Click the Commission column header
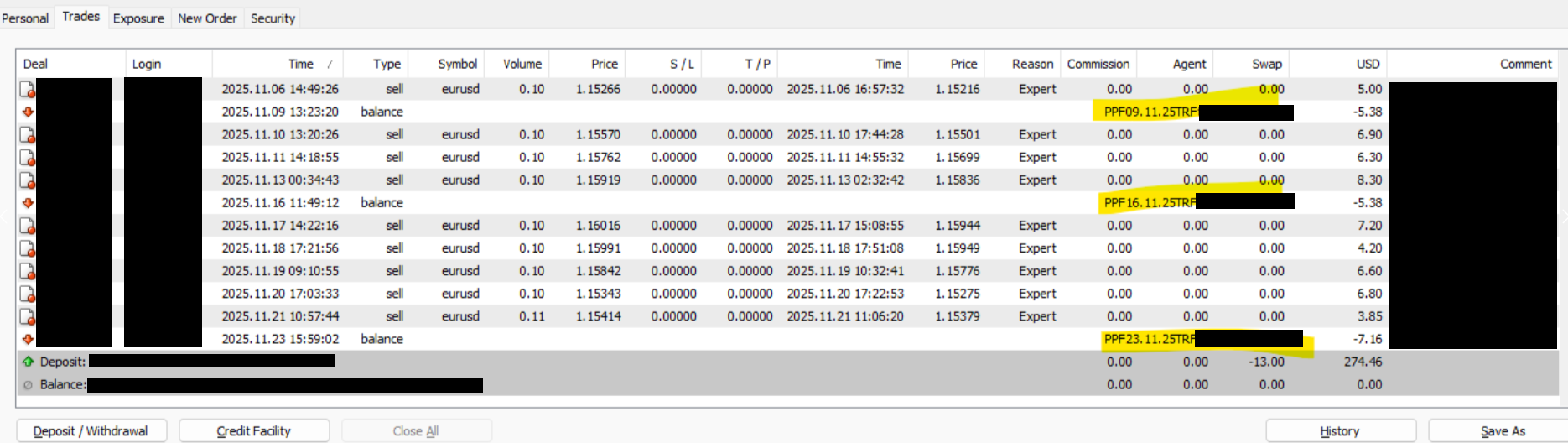 [x=1098, y=64]
